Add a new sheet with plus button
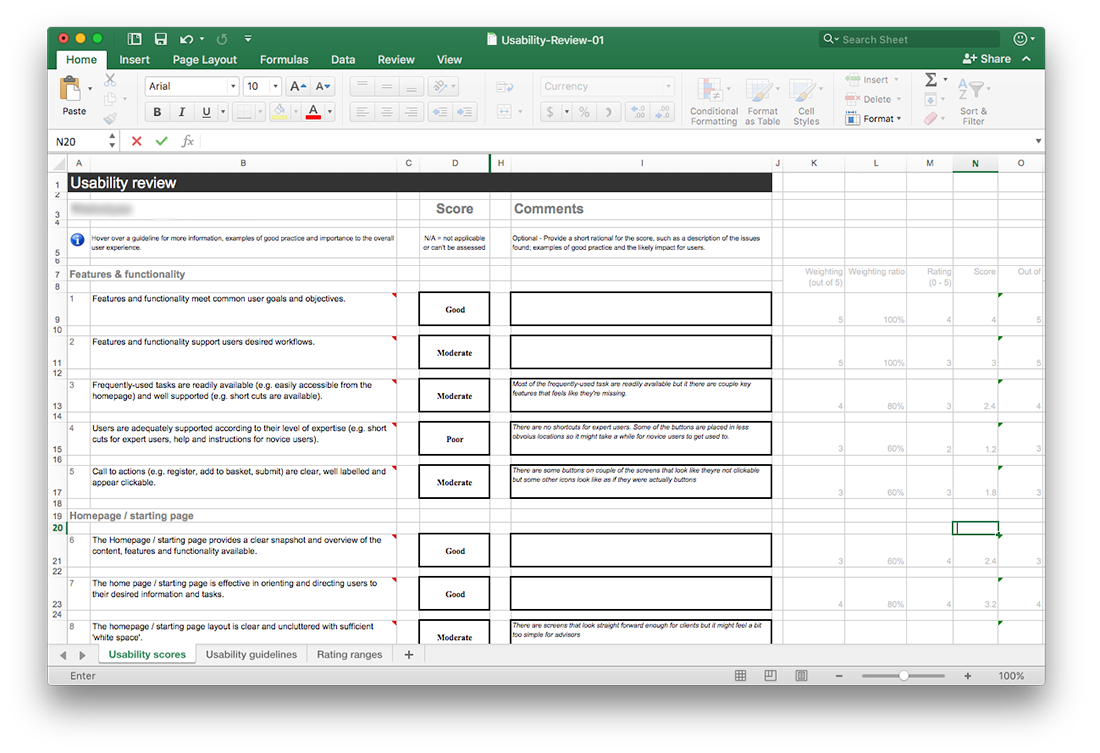 (408, 655)
